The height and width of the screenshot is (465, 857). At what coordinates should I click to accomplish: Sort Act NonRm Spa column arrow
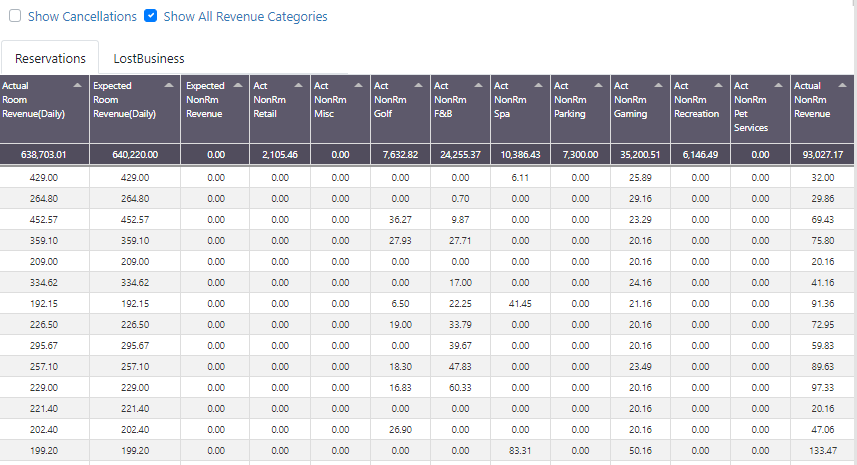pos(538,85)
